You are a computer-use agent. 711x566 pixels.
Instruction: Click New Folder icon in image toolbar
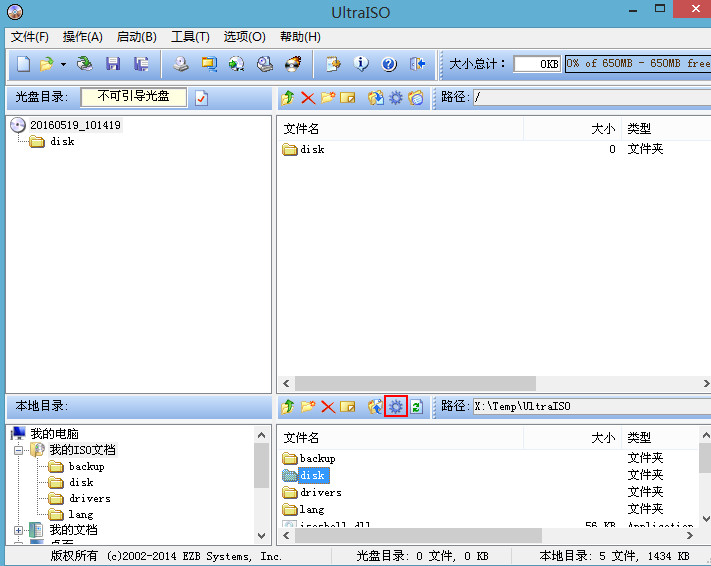point(328,98)
